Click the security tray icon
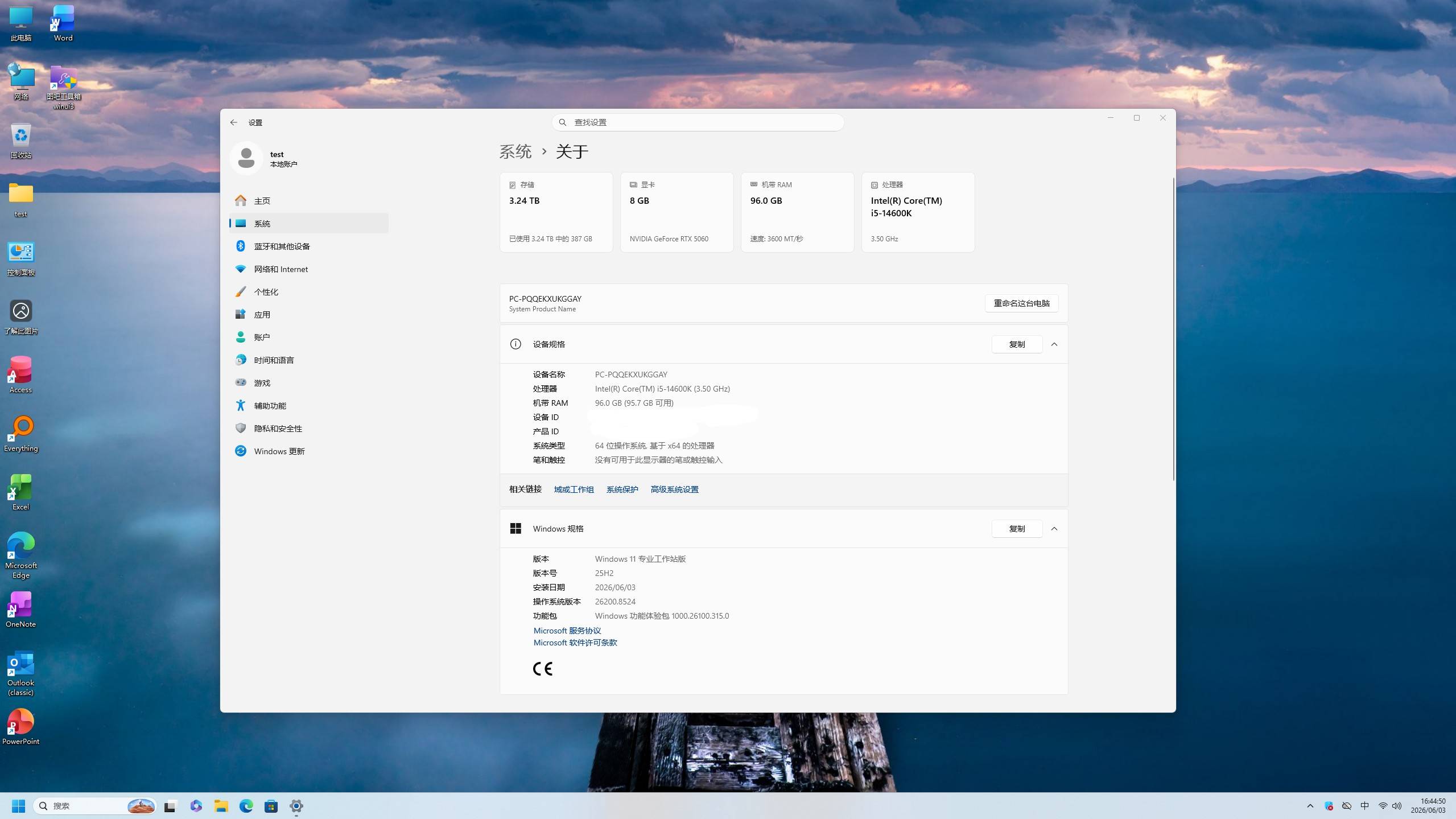 (x=1329, y=806)
